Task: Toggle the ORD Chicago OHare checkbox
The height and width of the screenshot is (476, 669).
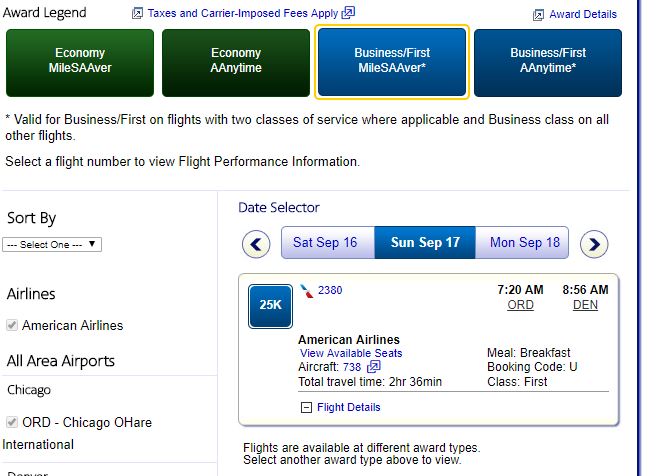Action: click(12, 422)
